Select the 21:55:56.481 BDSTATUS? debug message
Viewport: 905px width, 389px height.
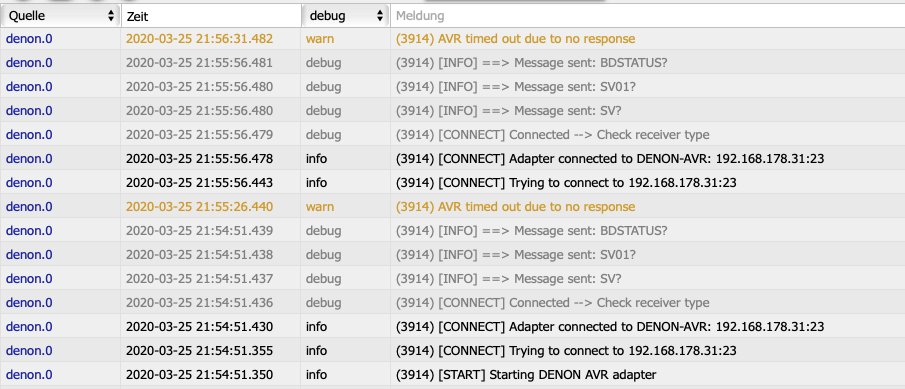click(532, 62)
